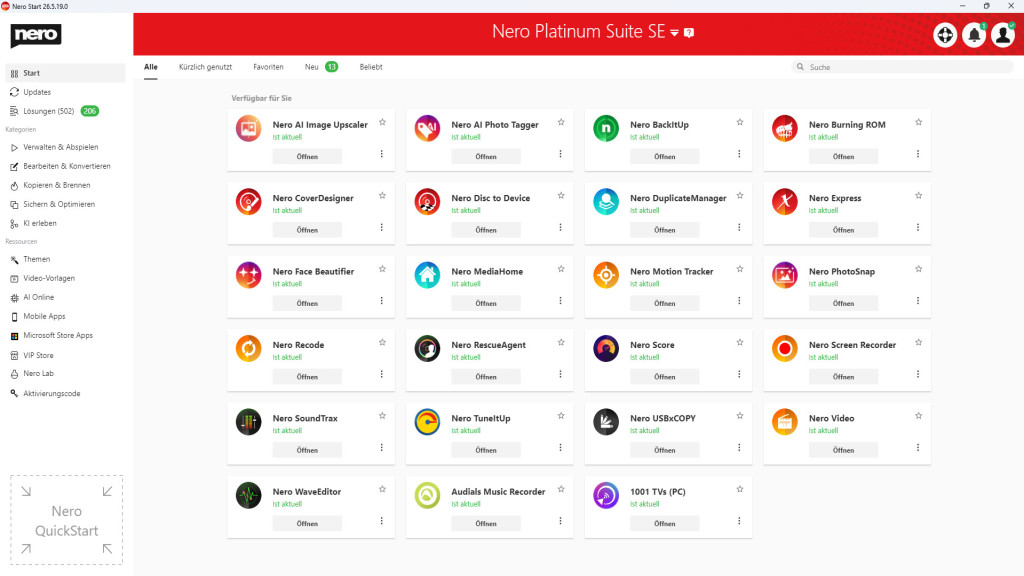
Task: Open the Neu tab with 13 new items
Action: 310,66
